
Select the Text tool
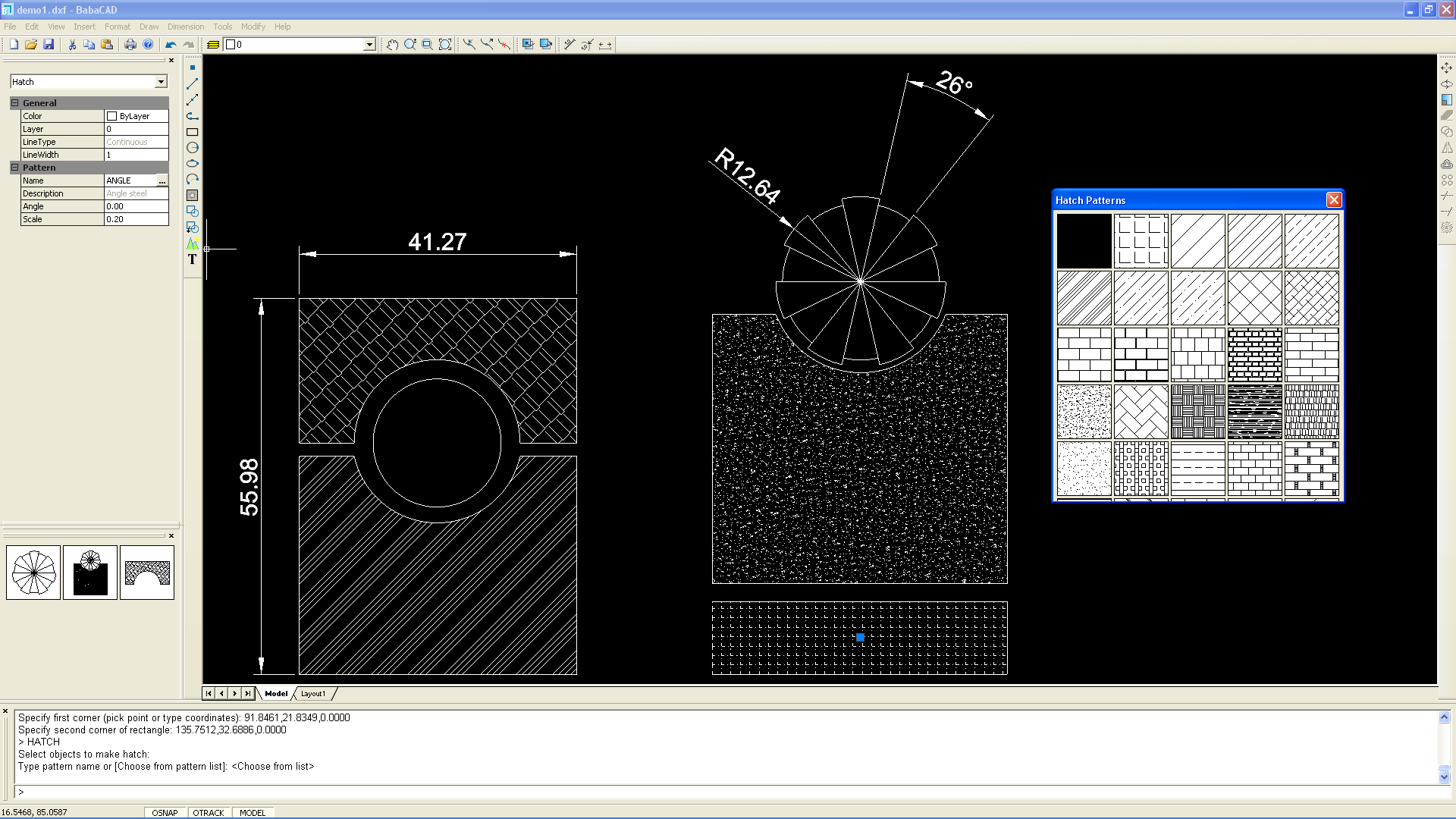[193, 259]
